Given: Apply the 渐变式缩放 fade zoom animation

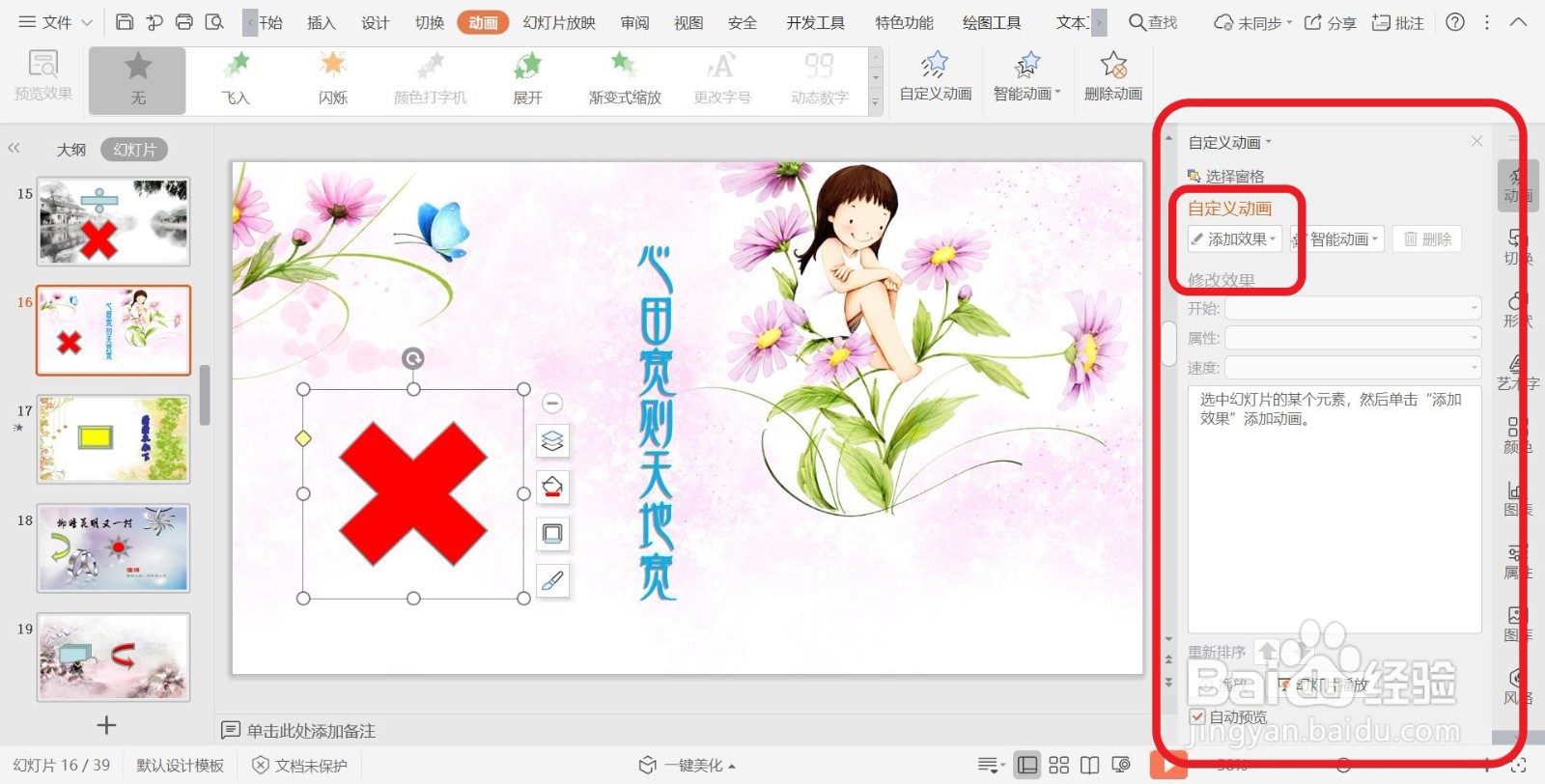Looking at the screenshot, I should click(625, 81).
